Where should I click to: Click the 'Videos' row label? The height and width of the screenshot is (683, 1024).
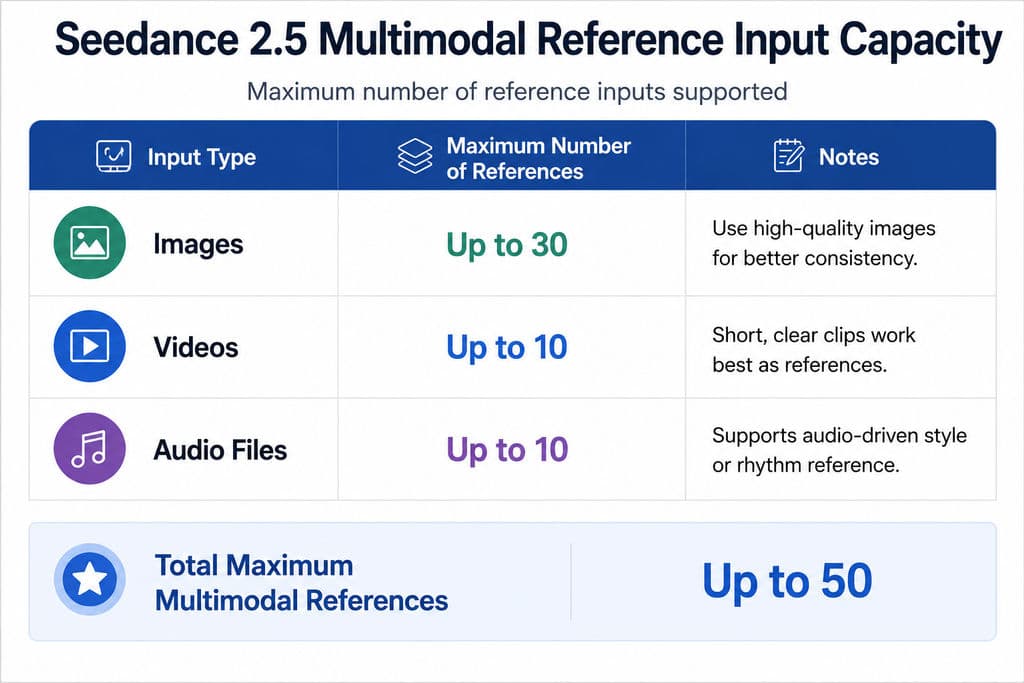click(x=195, y=347)
